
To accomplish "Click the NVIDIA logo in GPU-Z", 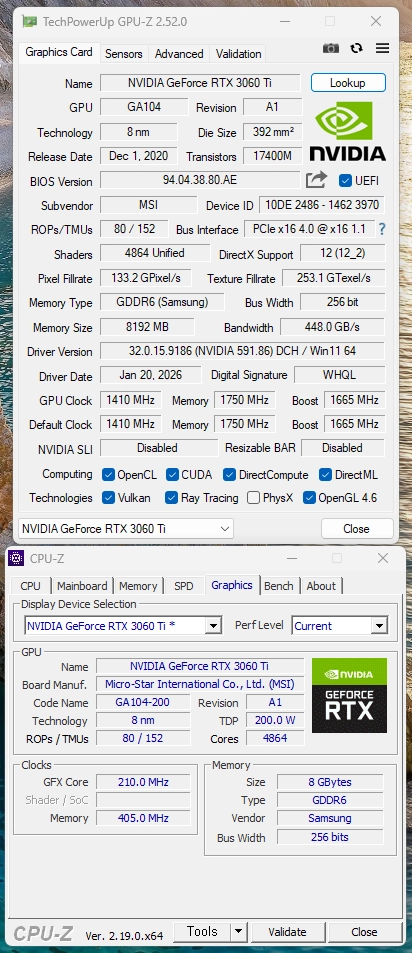I will [x=347, y=131].
